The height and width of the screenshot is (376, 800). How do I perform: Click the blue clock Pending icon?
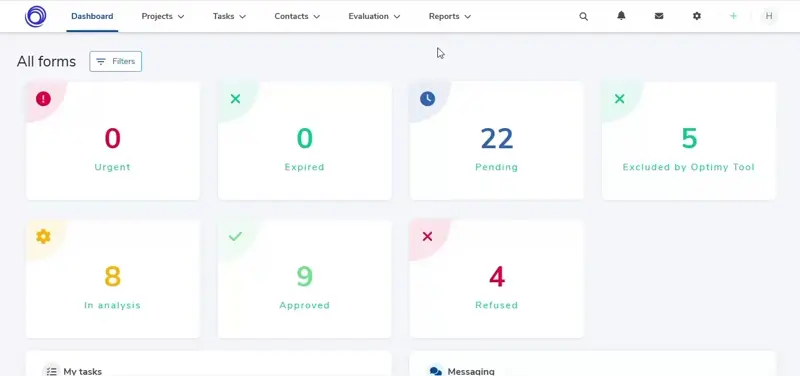[x=428, y=98]
